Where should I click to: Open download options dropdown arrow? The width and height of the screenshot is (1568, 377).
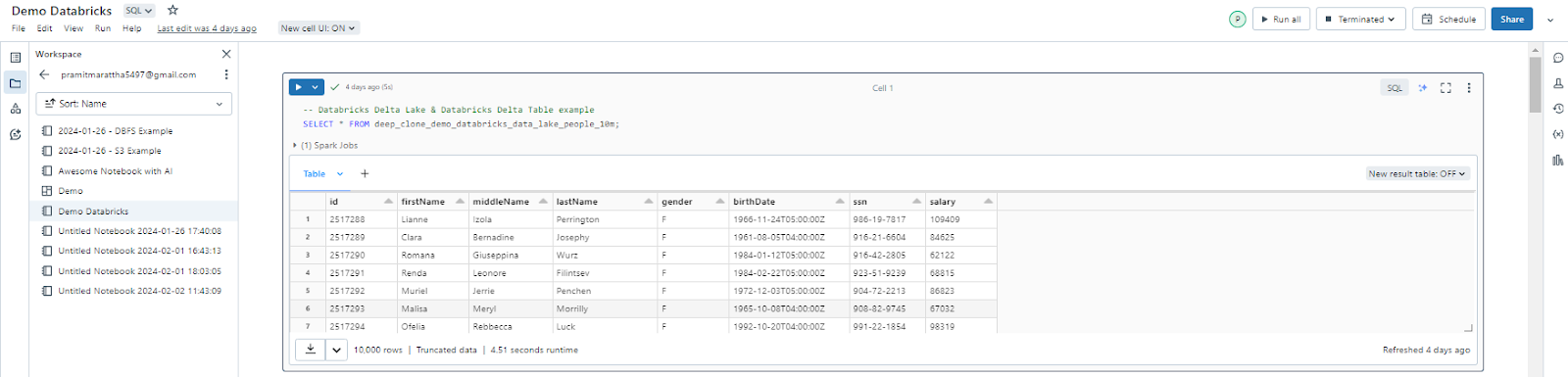337,349
